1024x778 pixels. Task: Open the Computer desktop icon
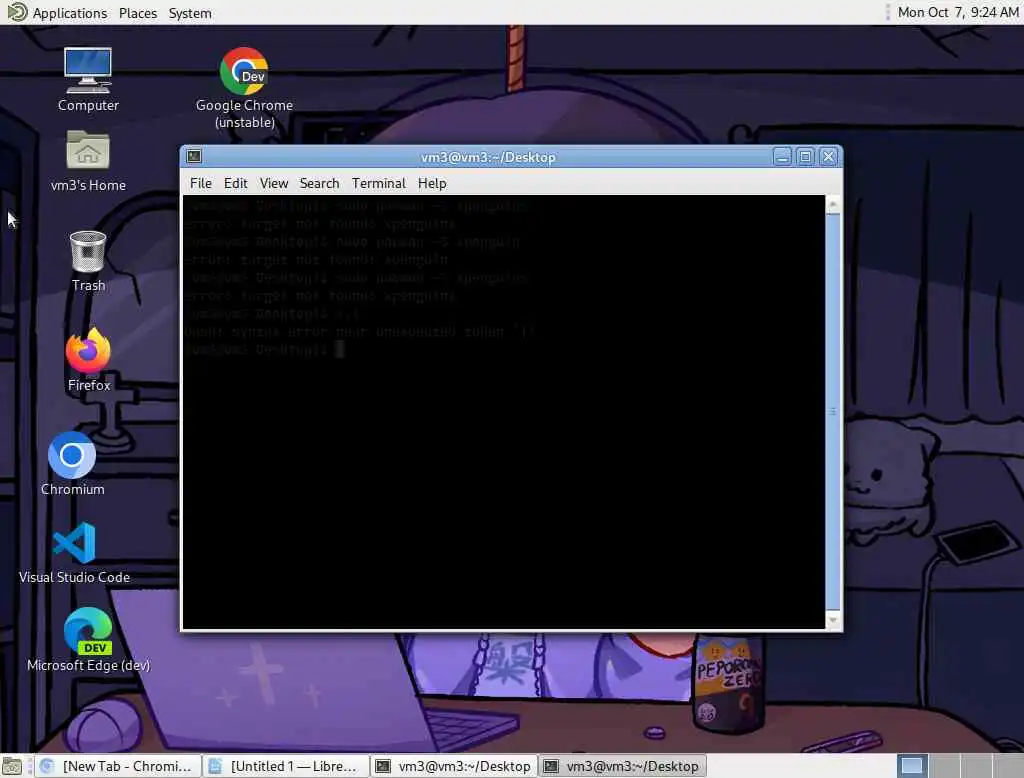tap(88, 78)
